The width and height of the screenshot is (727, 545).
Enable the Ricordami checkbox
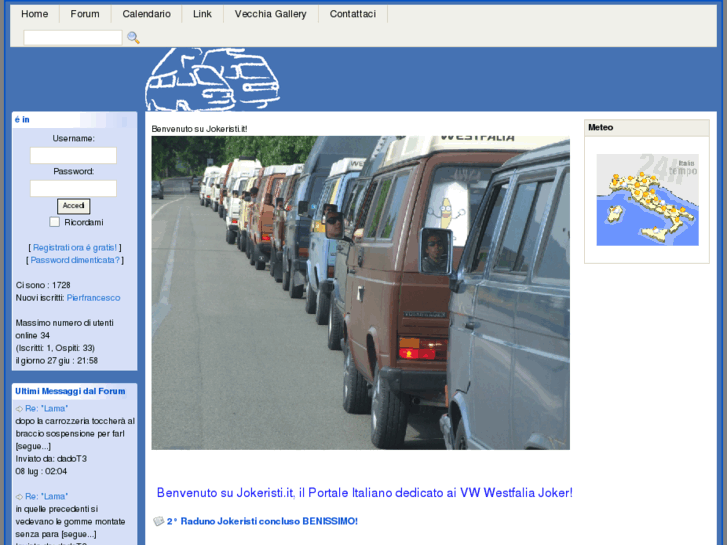55,222
